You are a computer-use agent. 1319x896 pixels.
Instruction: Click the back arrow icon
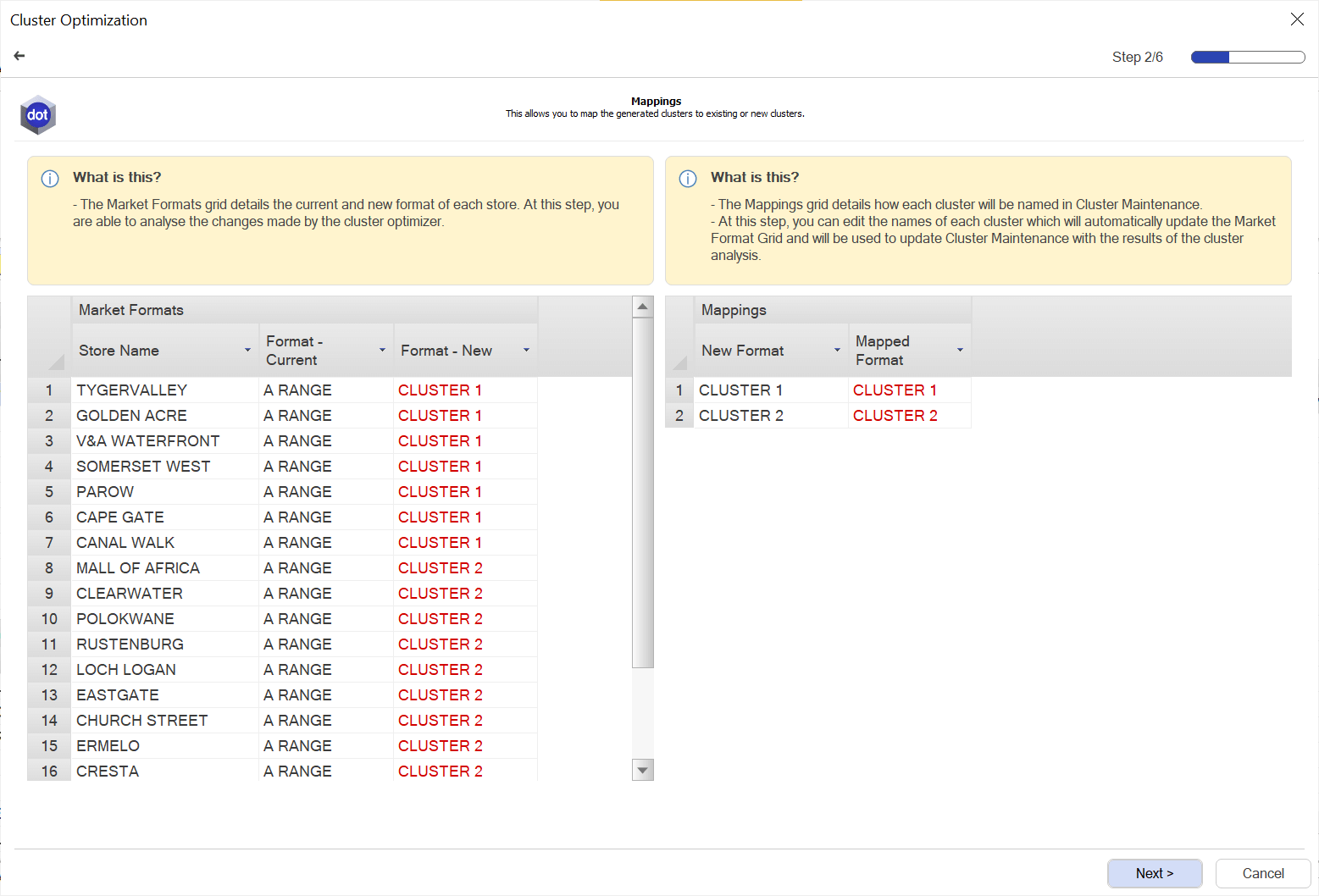tap(19, 56)
